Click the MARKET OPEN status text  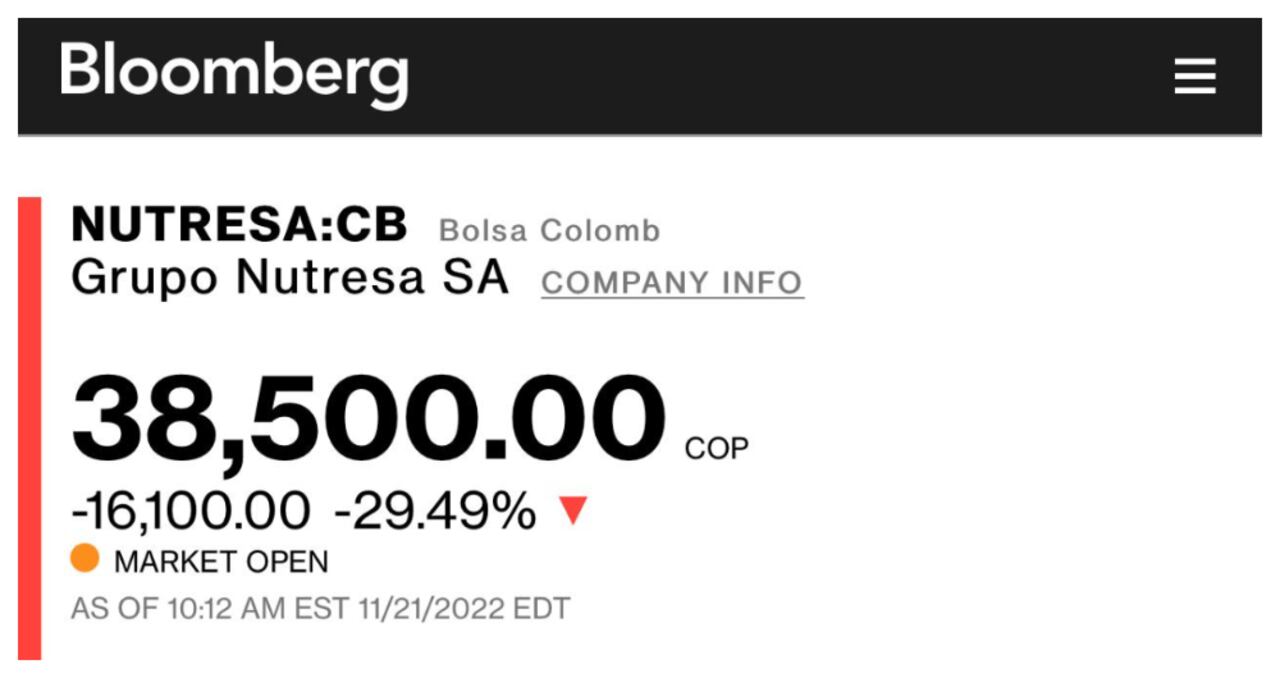(x=221, y=562)
